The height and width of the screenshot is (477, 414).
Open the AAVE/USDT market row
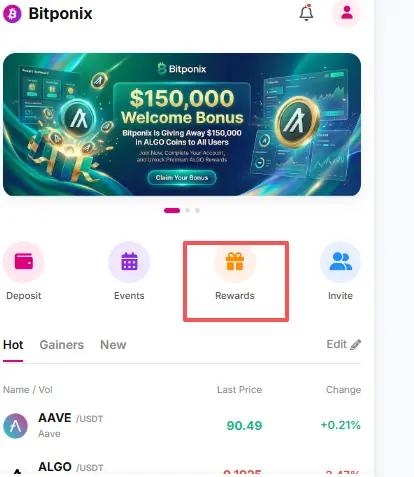[x=182, y=426]
